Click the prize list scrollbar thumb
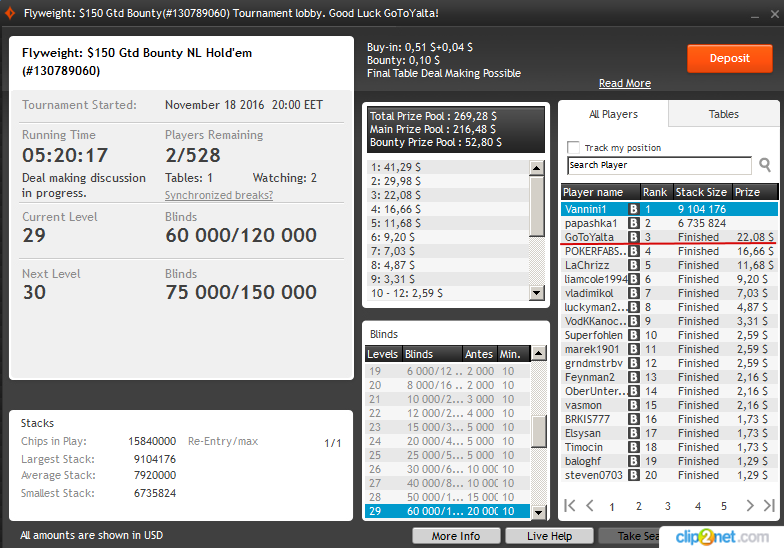Viewport: 784px width, 548px height. tap(536, 206)
